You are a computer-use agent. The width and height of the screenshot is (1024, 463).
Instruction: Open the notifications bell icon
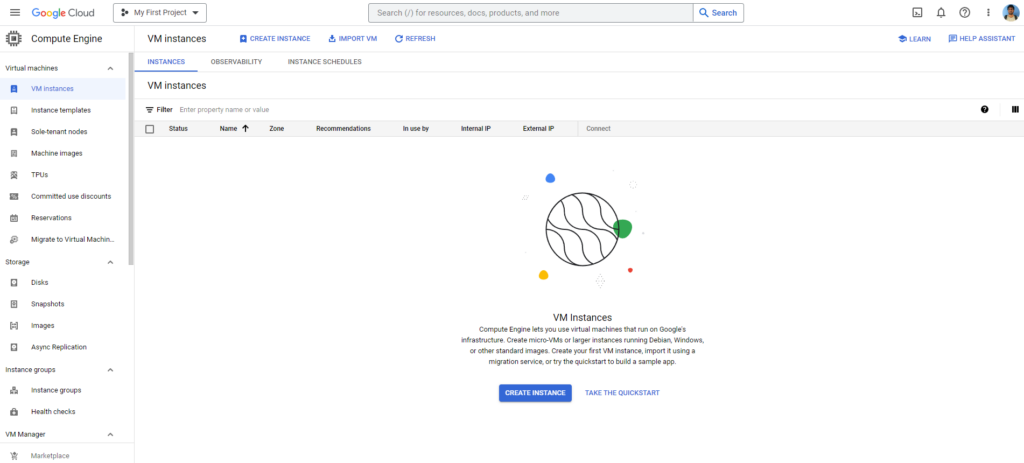coord(941,12)
